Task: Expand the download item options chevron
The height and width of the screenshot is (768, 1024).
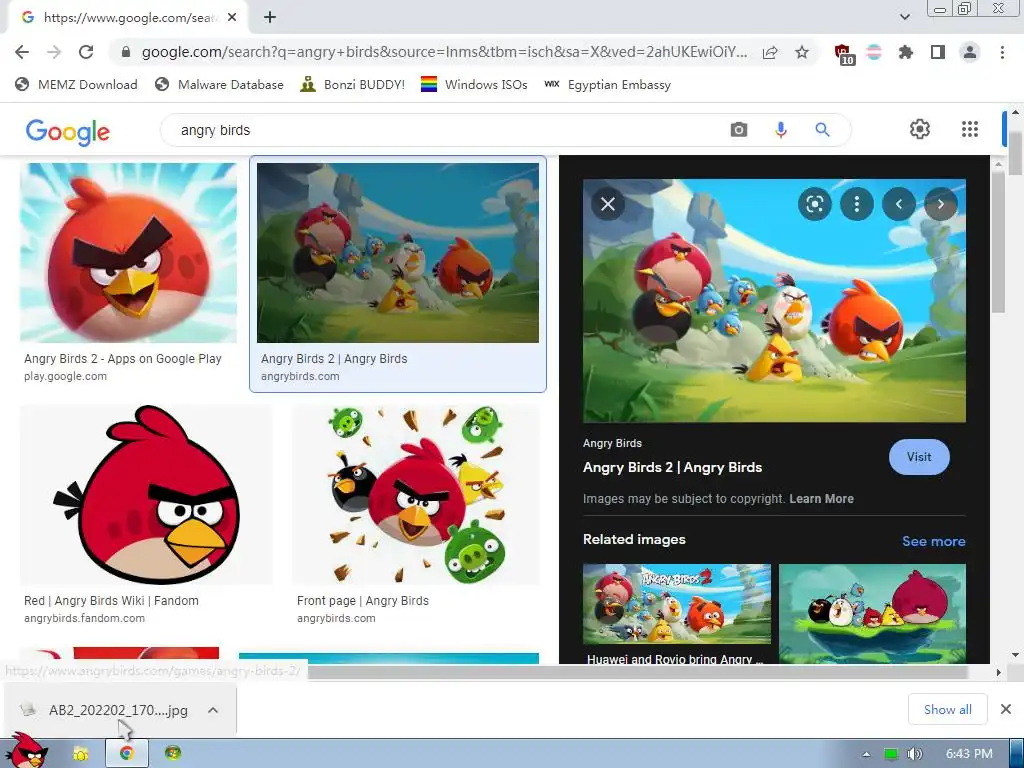Action: point(213,710)
